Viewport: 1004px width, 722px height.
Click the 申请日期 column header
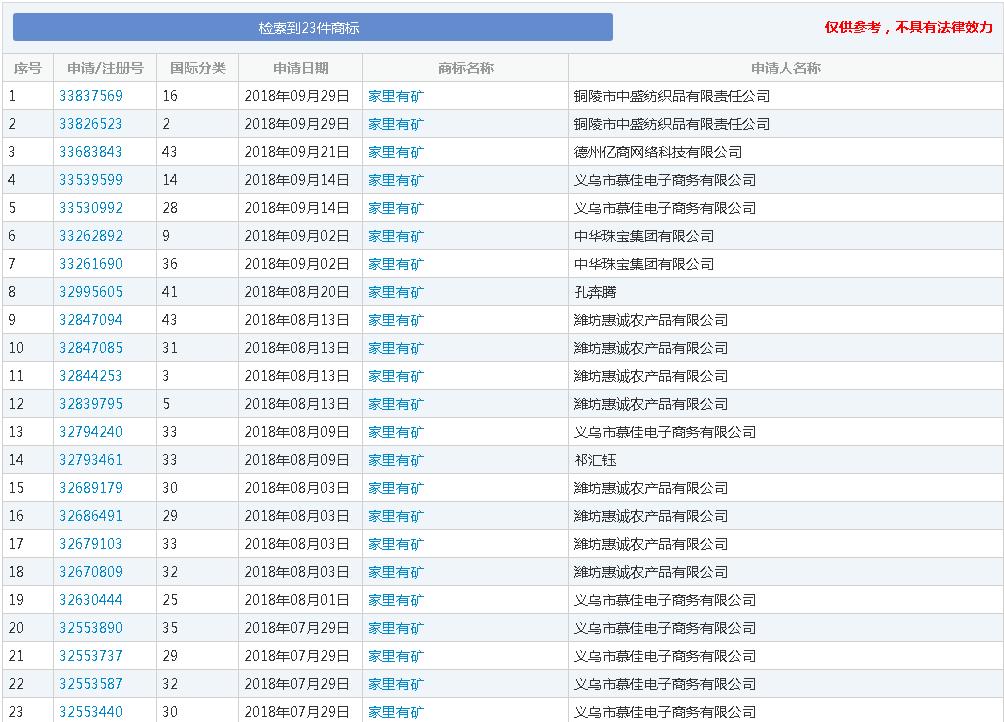pyautogui.click(x=300, y=68)
